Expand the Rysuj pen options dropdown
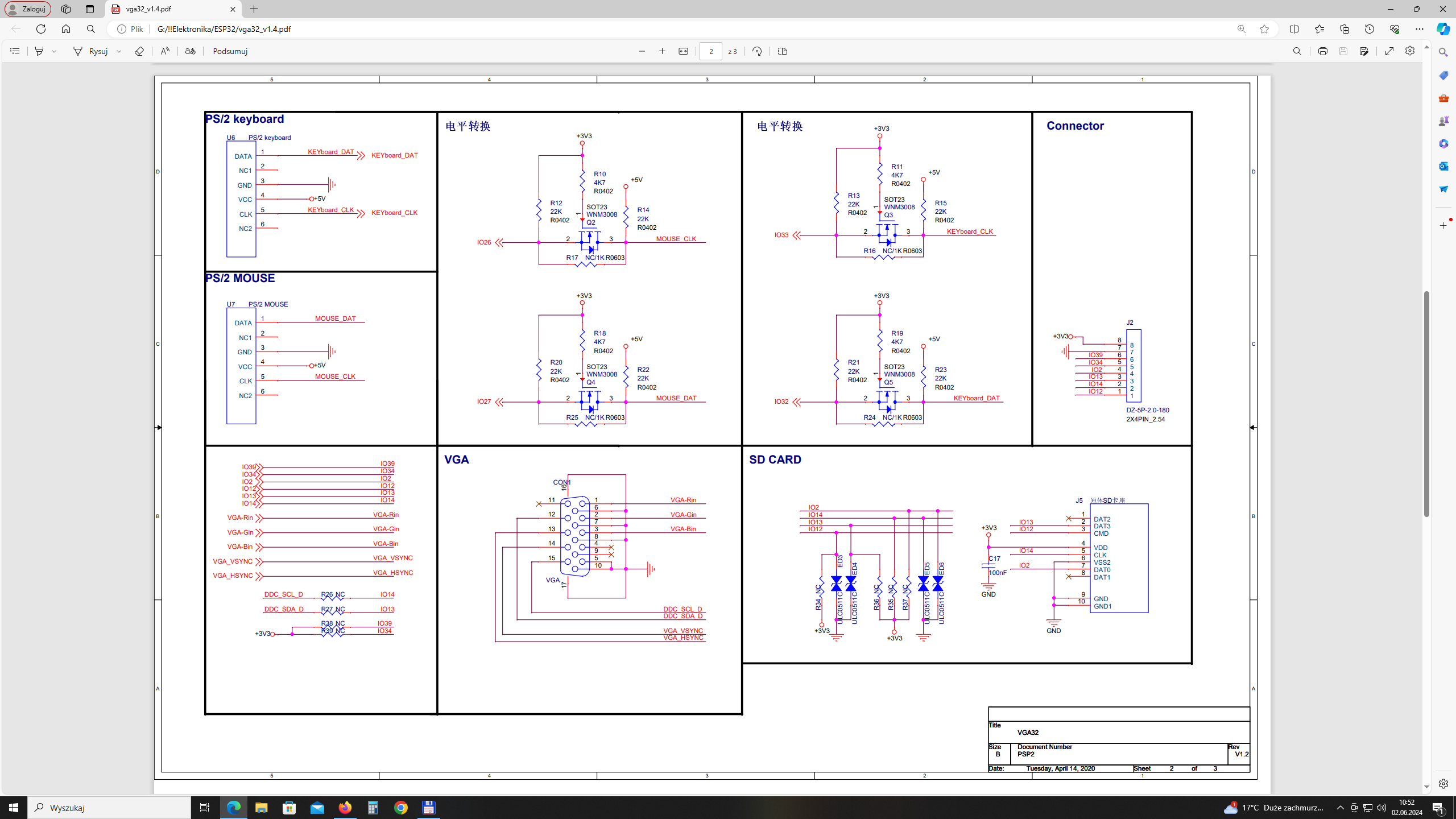The width and height of the screenshot is (1456, 819). tap(119, 51)
